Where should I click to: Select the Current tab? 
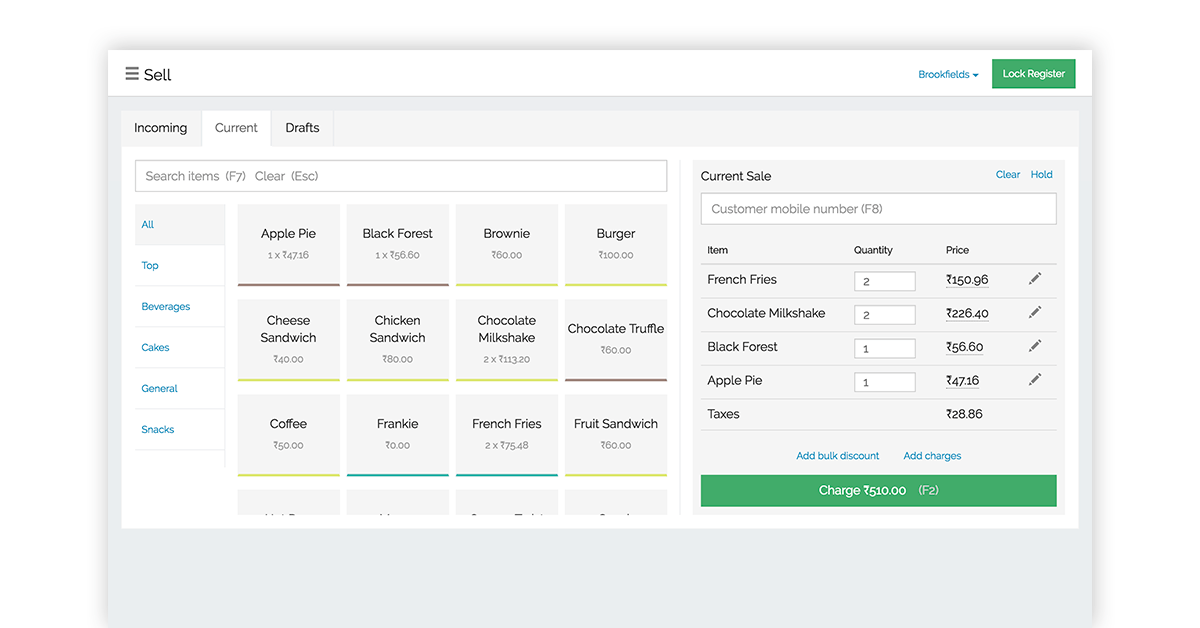[236, 128]
